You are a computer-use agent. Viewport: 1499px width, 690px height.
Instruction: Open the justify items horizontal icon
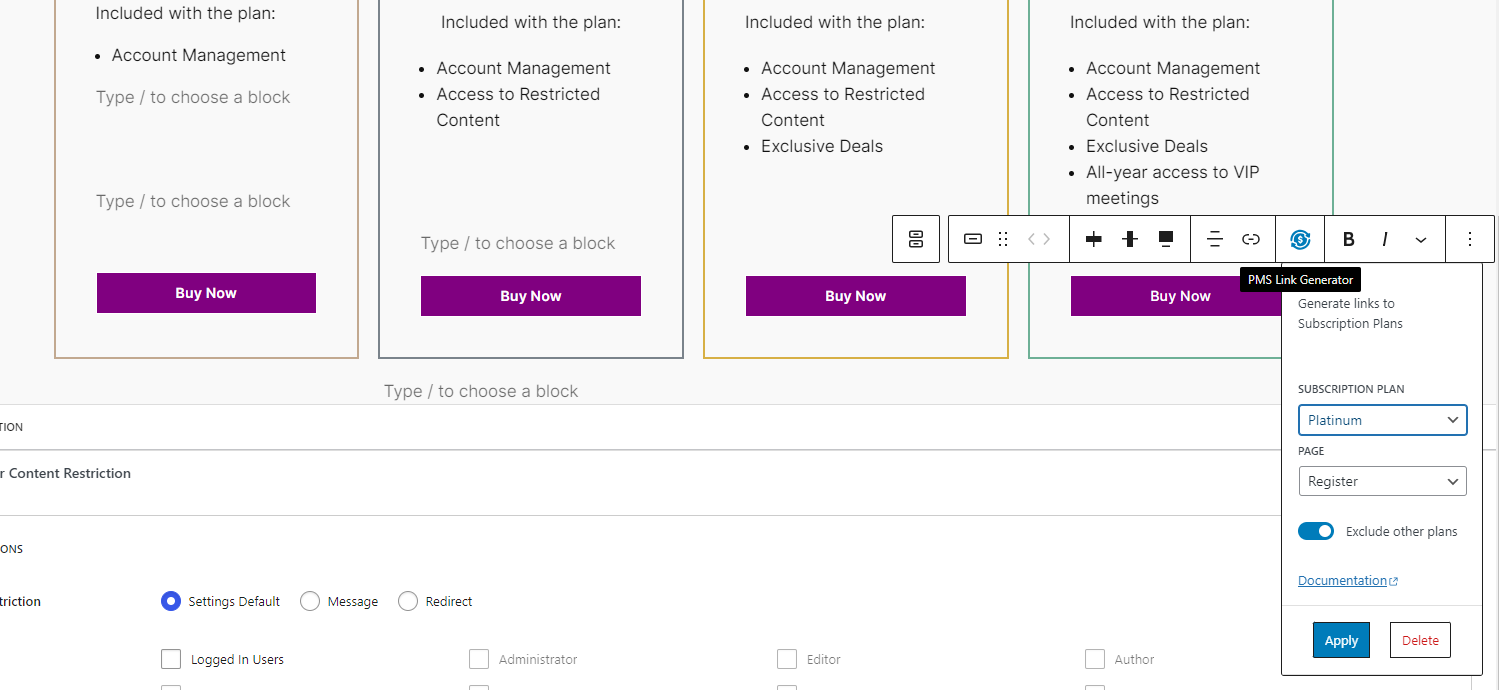[1094, 239]
